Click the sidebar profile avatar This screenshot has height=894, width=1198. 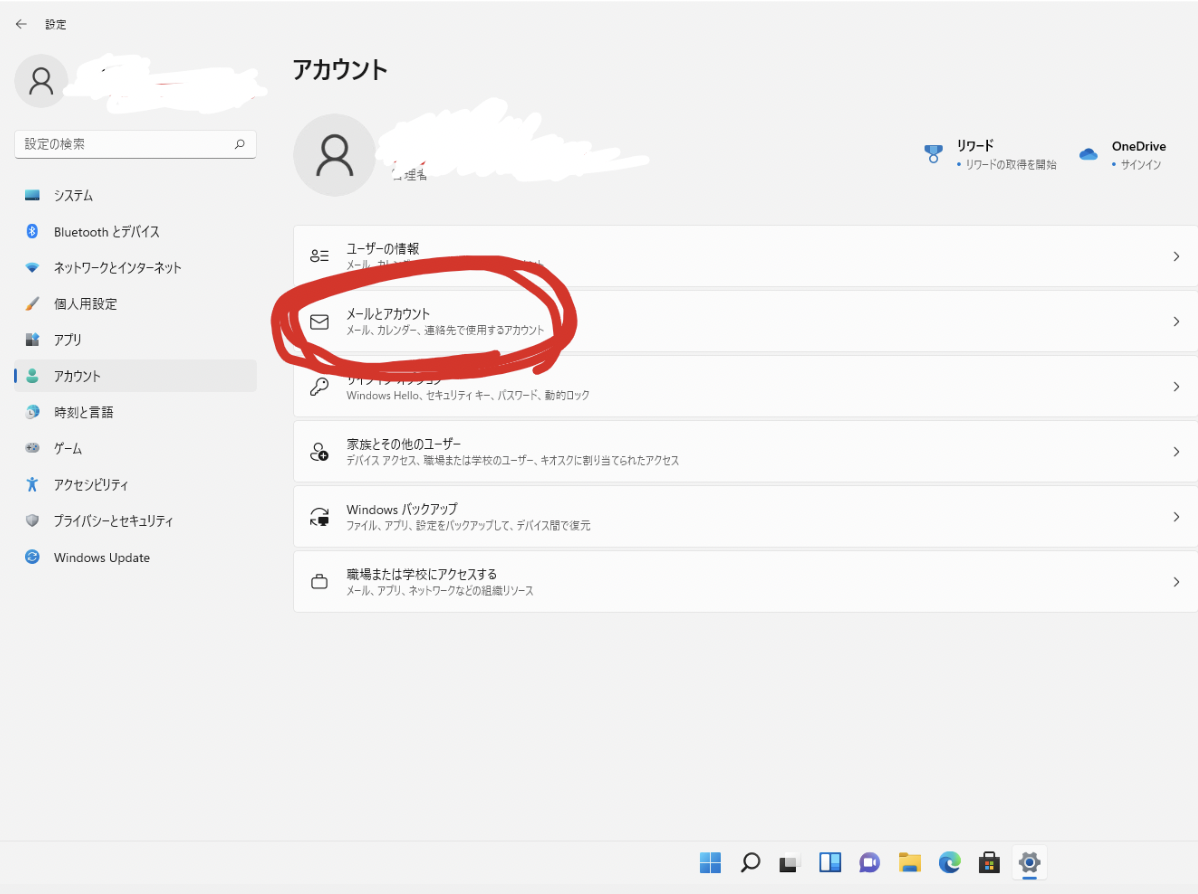[41, 81]
